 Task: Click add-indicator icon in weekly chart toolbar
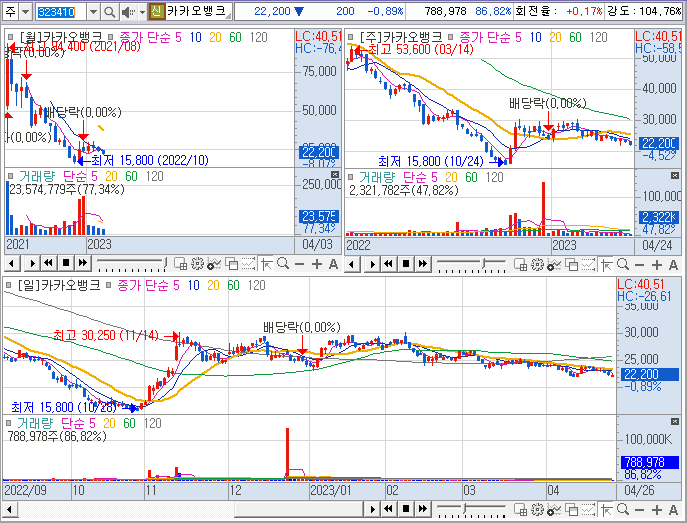554,264
